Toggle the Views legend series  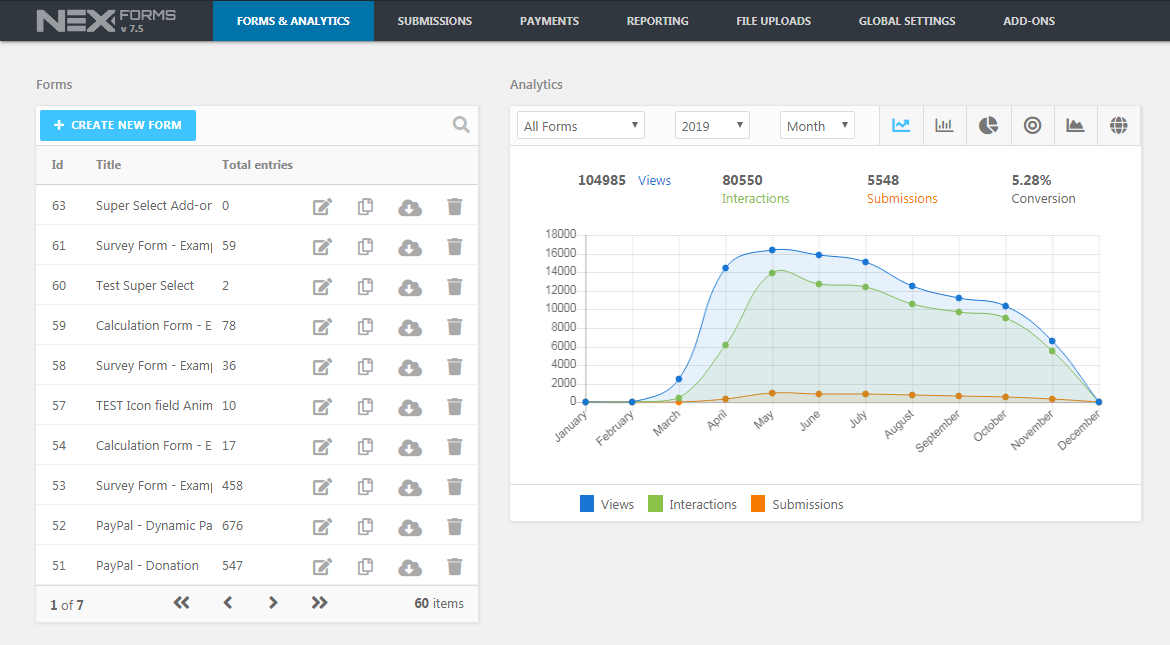[607, 504]
